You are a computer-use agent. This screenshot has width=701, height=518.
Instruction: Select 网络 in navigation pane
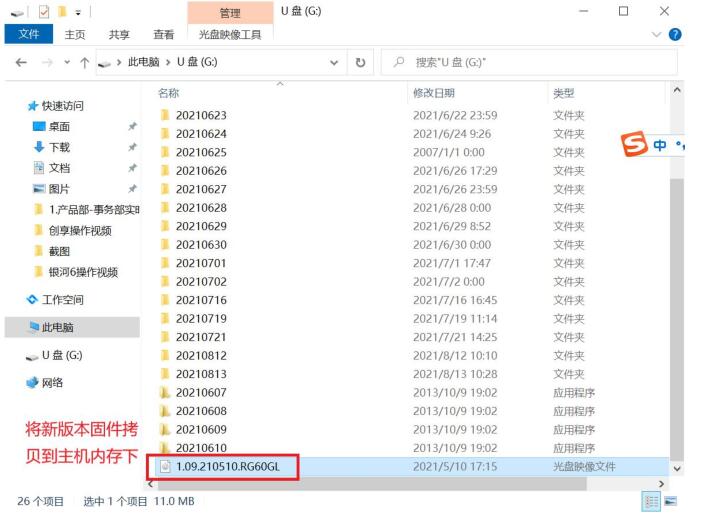tap(52, 383)
